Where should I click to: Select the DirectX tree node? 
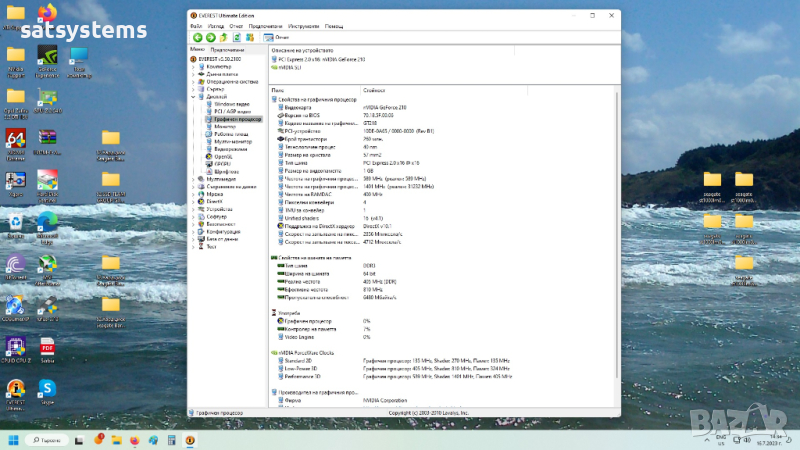click(215, 201)
